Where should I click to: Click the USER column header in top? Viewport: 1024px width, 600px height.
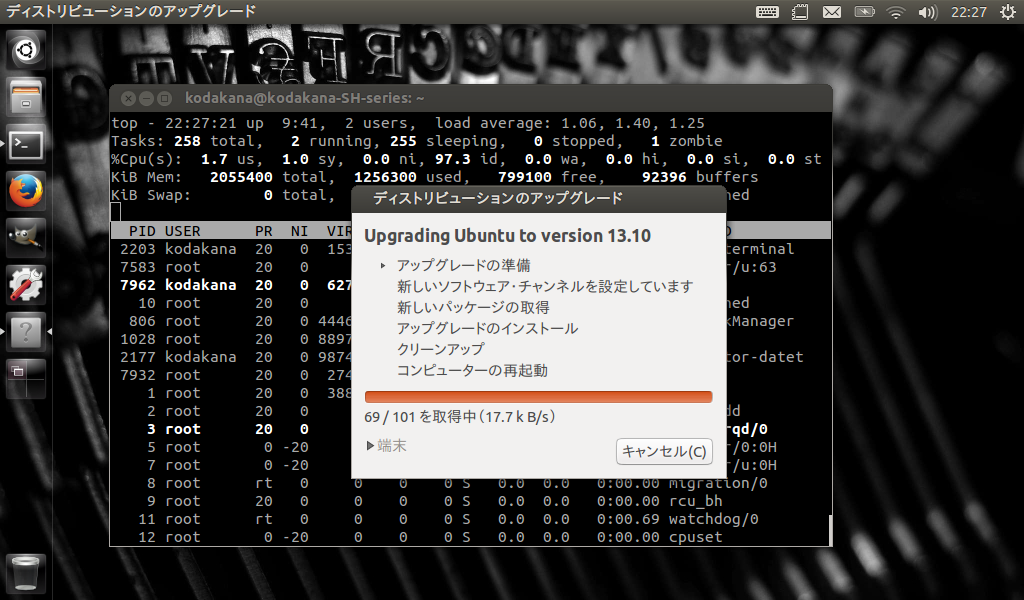tap(182, 231)
